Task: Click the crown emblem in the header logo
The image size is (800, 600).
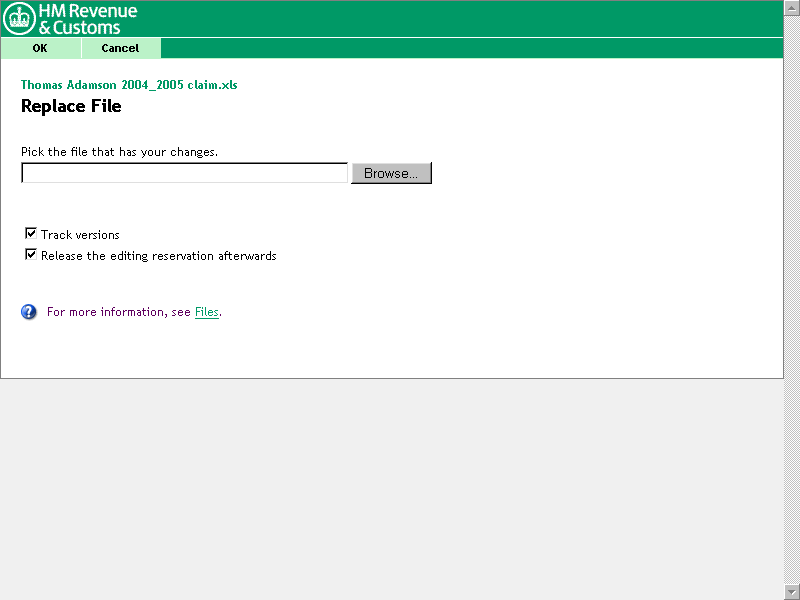Action: (x=19, y=19)
